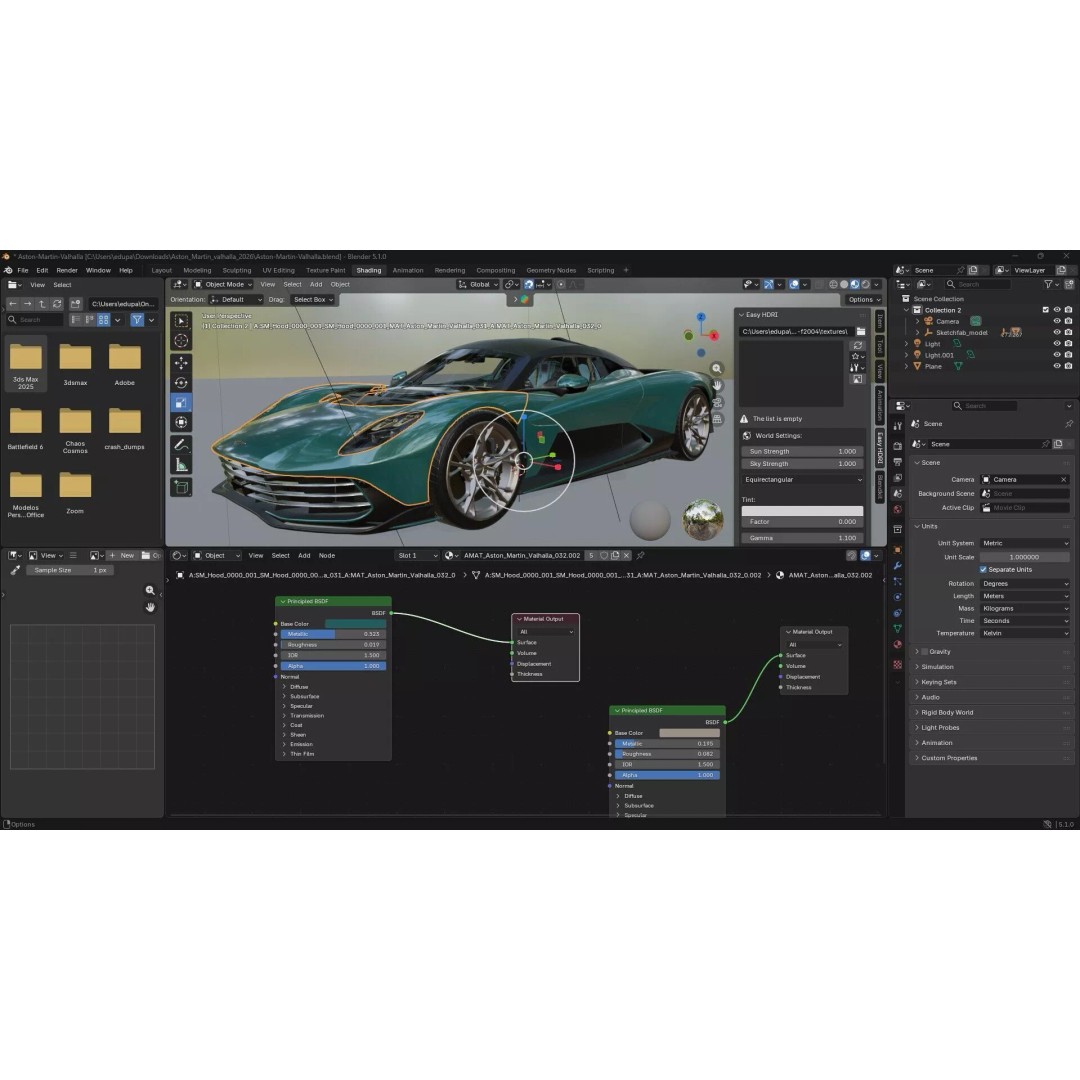Screen dimensions: 1080x1080
Task: Adjust Metallic slider in left Principled BSDF
Action: tap(333, 634)
